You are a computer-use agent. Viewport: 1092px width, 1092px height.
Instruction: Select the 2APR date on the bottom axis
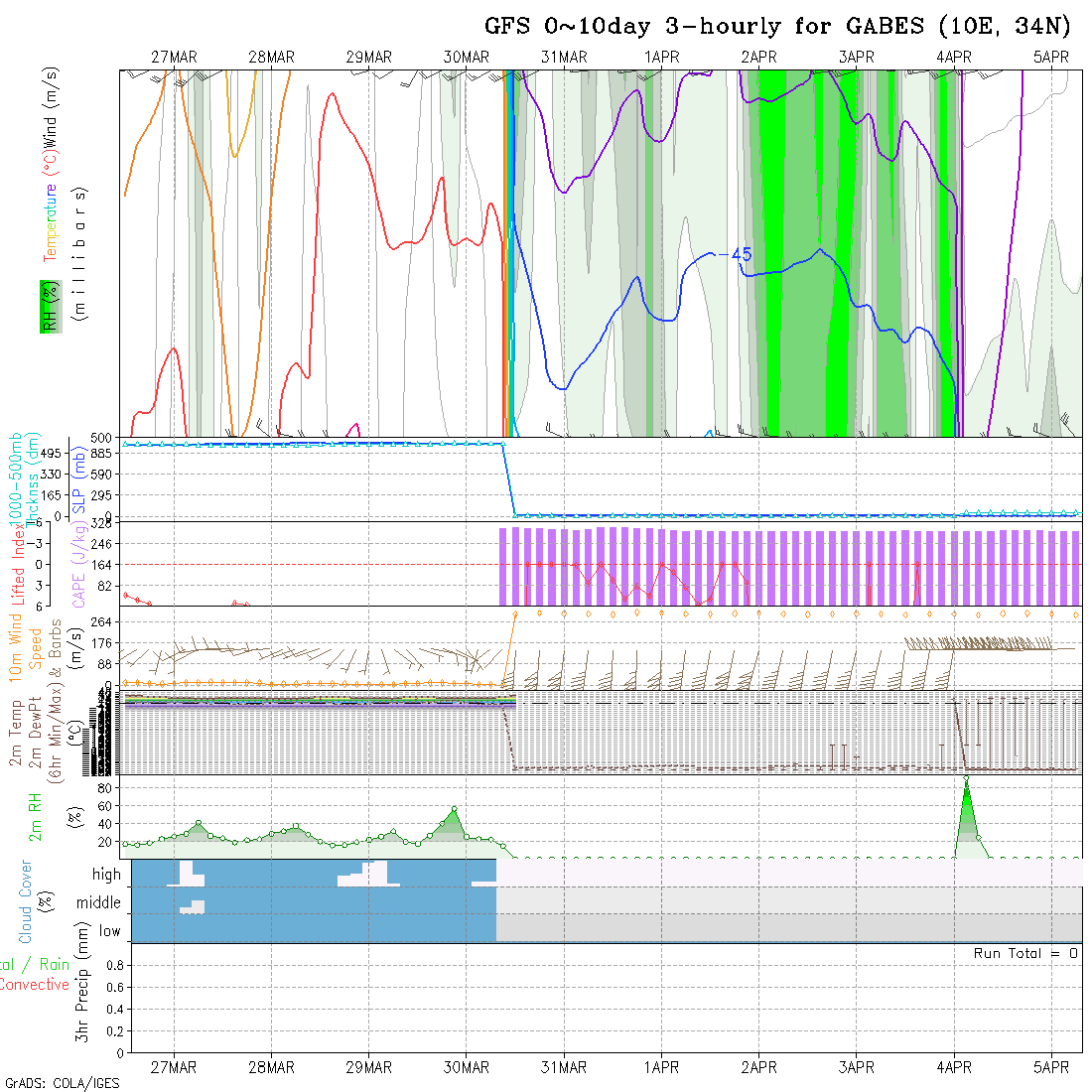pyautogui.click(x=758, y=1067)
